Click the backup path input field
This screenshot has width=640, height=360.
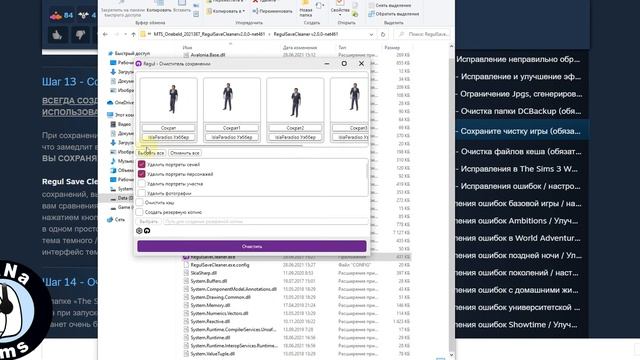(x=265, y=222)
